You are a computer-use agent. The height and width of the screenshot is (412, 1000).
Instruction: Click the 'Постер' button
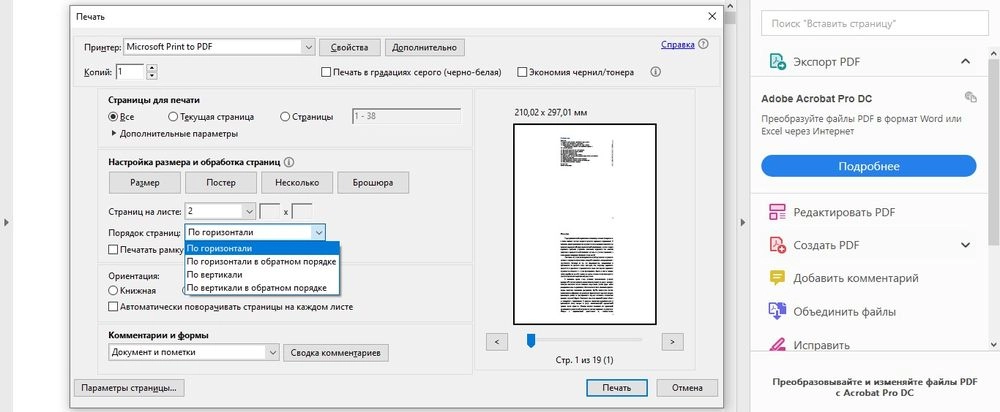coord(221,182)
